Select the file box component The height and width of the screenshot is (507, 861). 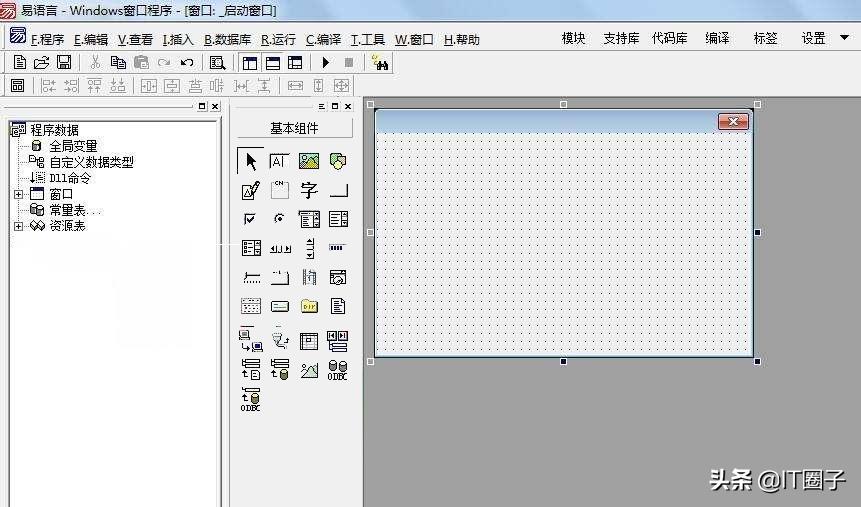[x=338, y=306]
